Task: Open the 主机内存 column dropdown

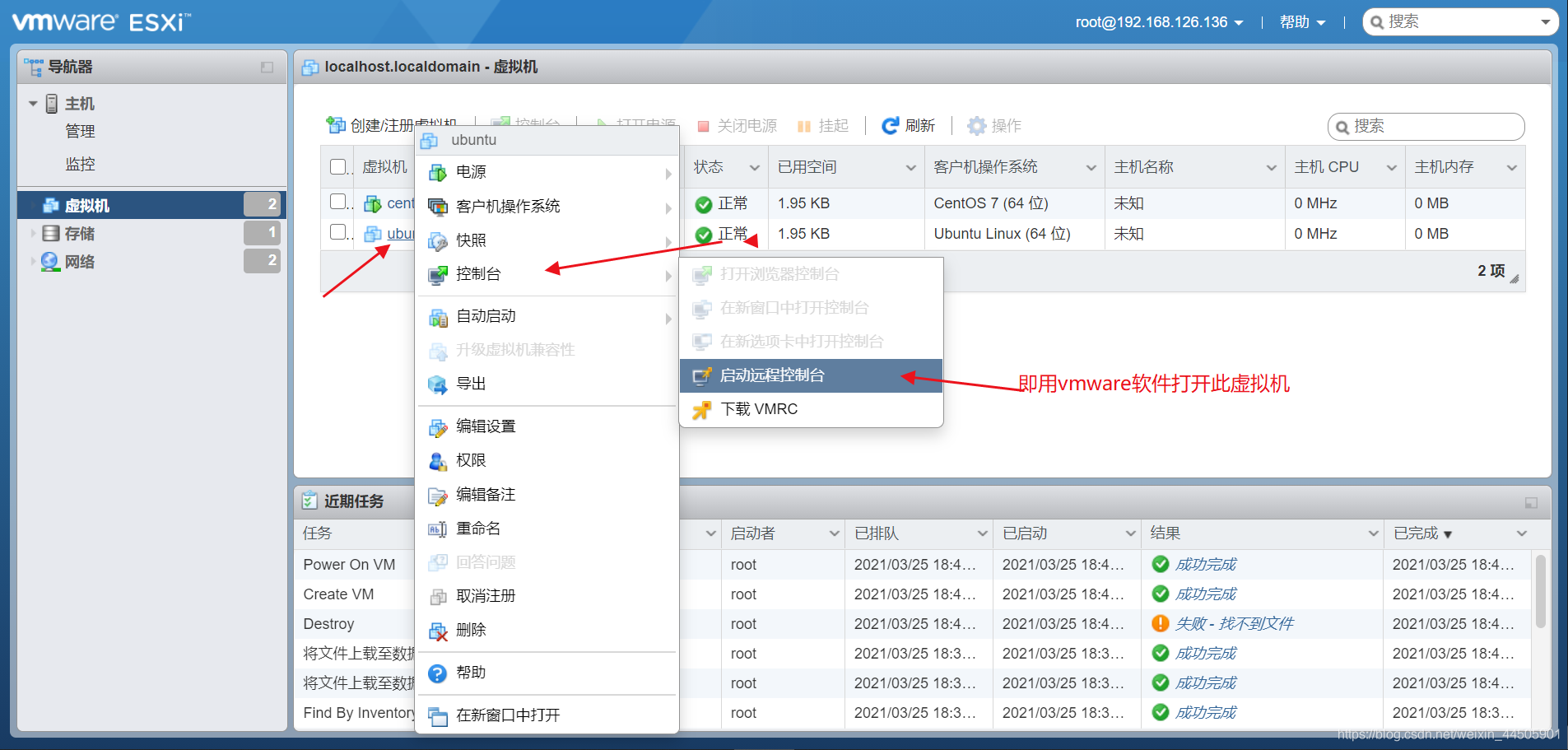Action: point(1511,168)
